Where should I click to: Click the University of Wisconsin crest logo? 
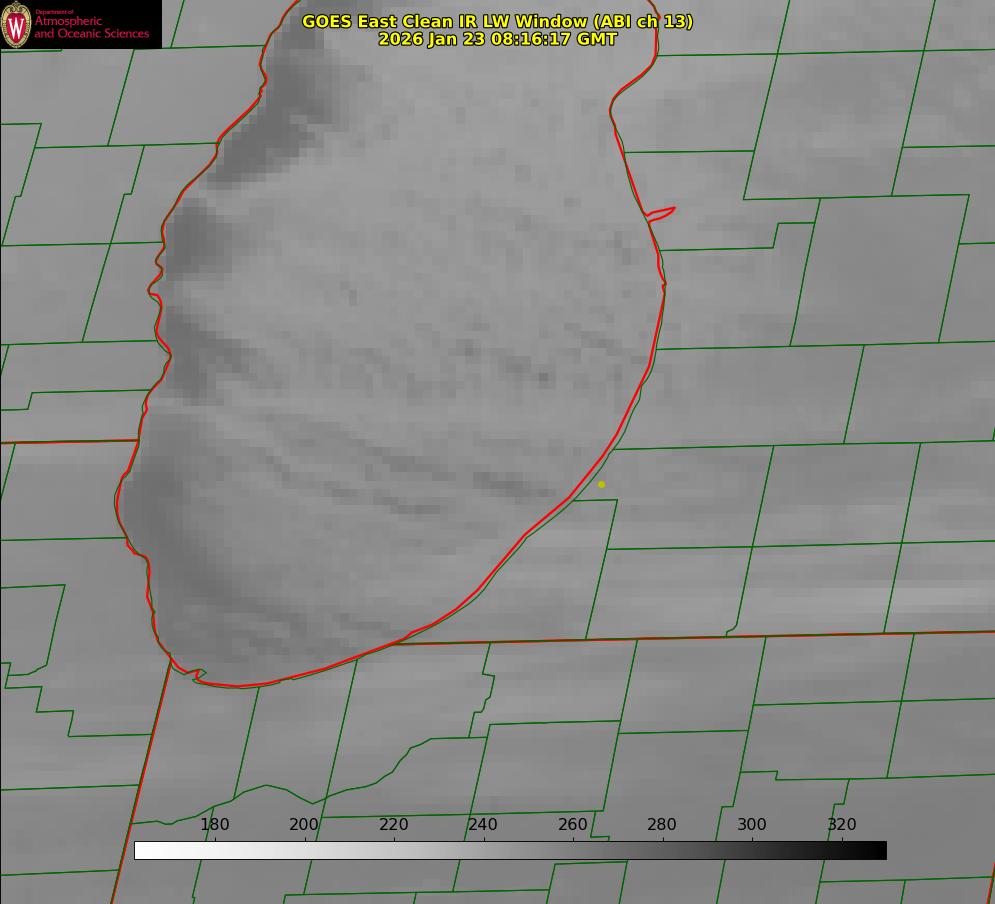tap(16, 24)
